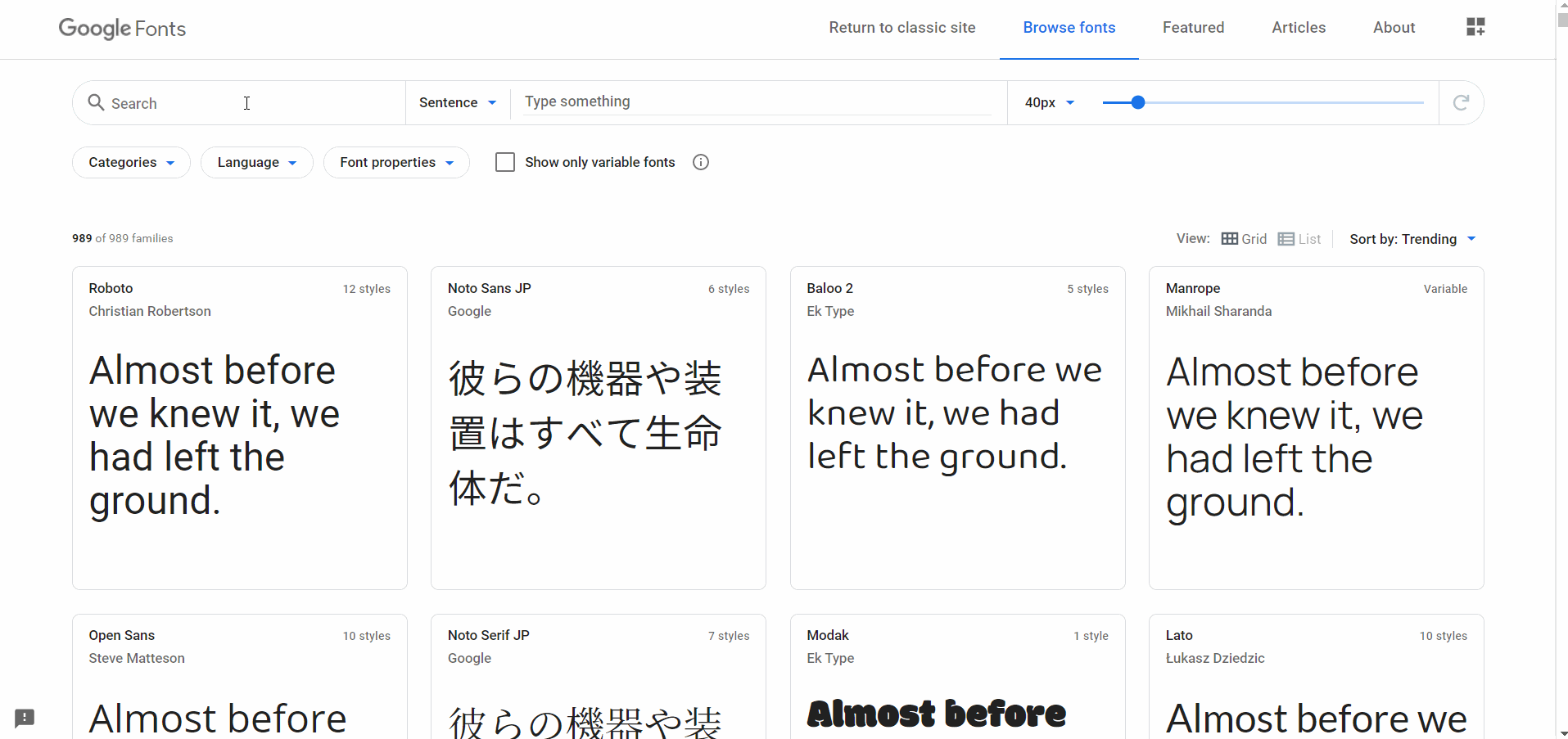The width and height of the screenshot is (1568, 739).
Task: Open the feedback icon bottom left
Action: (25, 718)
